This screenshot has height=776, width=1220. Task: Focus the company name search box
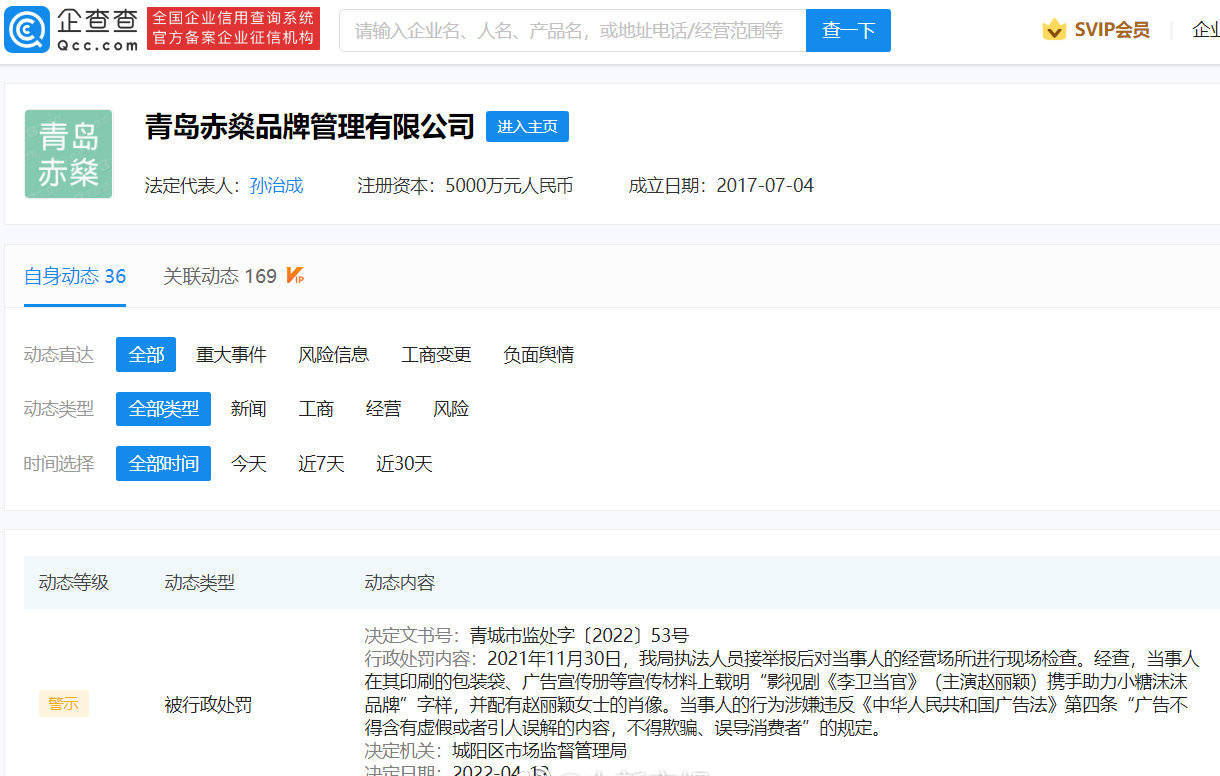(572, 31)
